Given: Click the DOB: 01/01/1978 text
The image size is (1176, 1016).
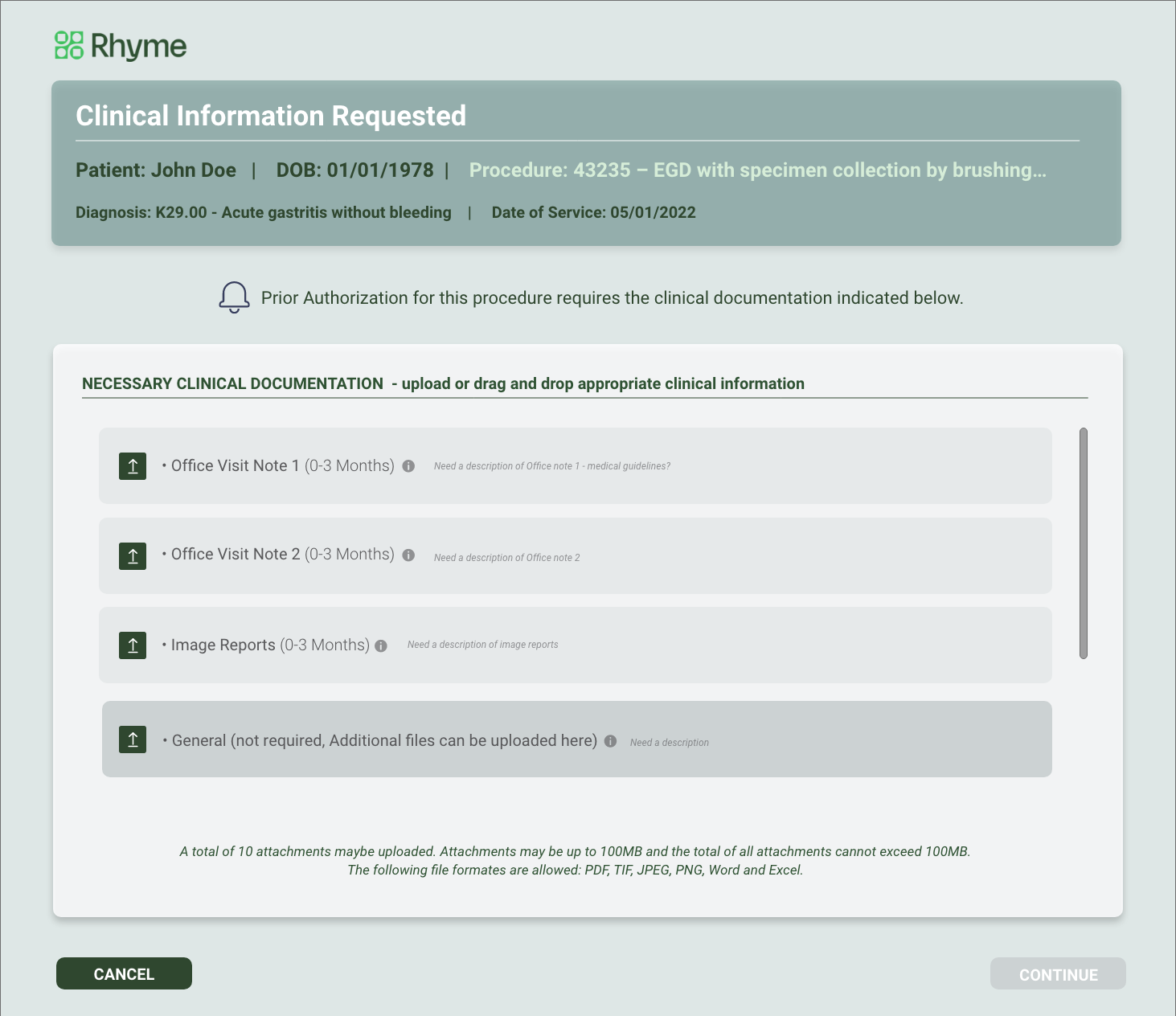Looking at the screenshot, I should click(354, 170).
